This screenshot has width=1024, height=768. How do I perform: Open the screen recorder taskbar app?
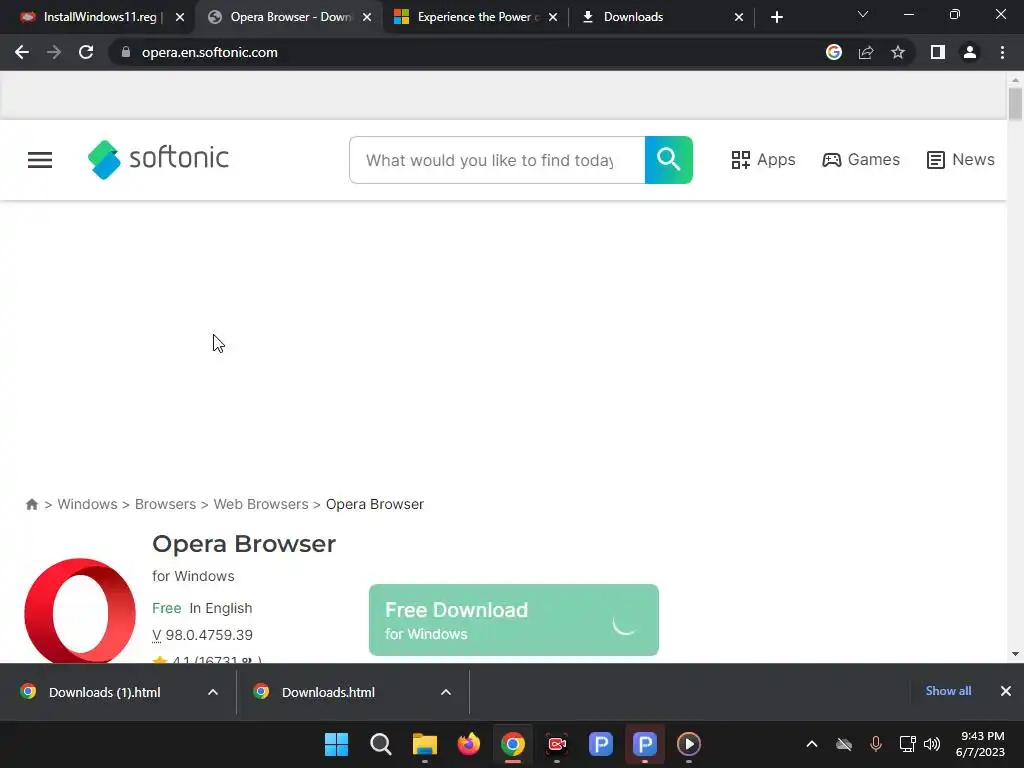pos(556,744)
